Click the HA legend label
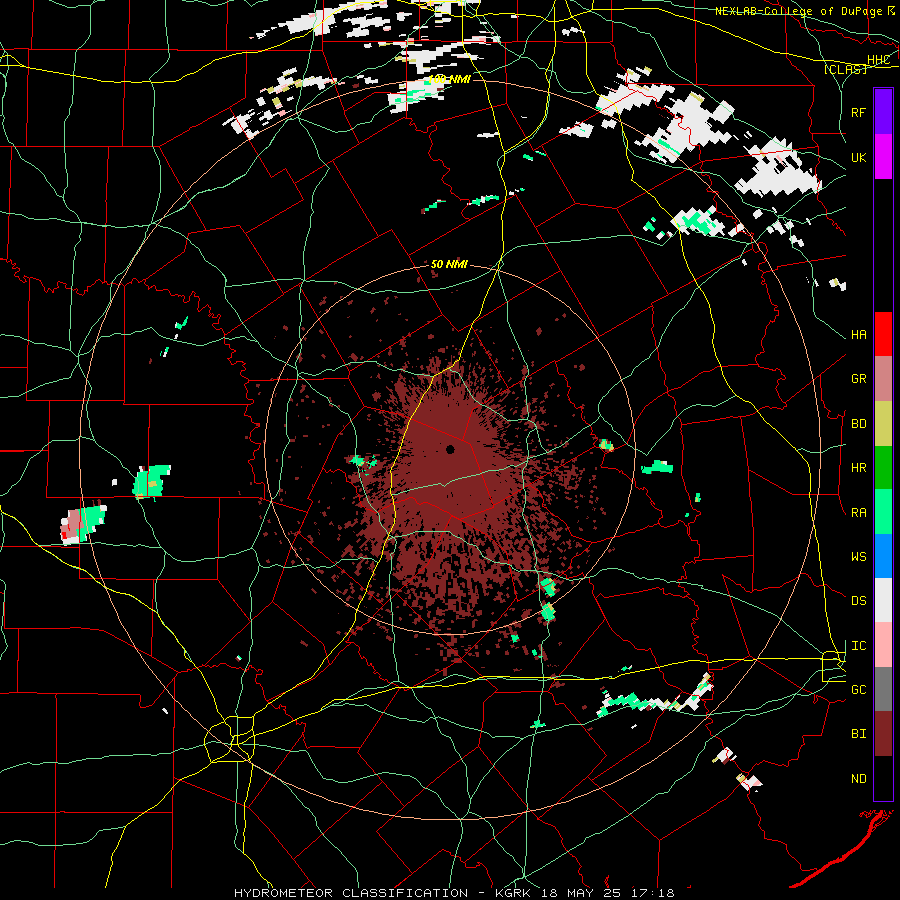Viewport: 900px width, 900px height. pos(859,335)
